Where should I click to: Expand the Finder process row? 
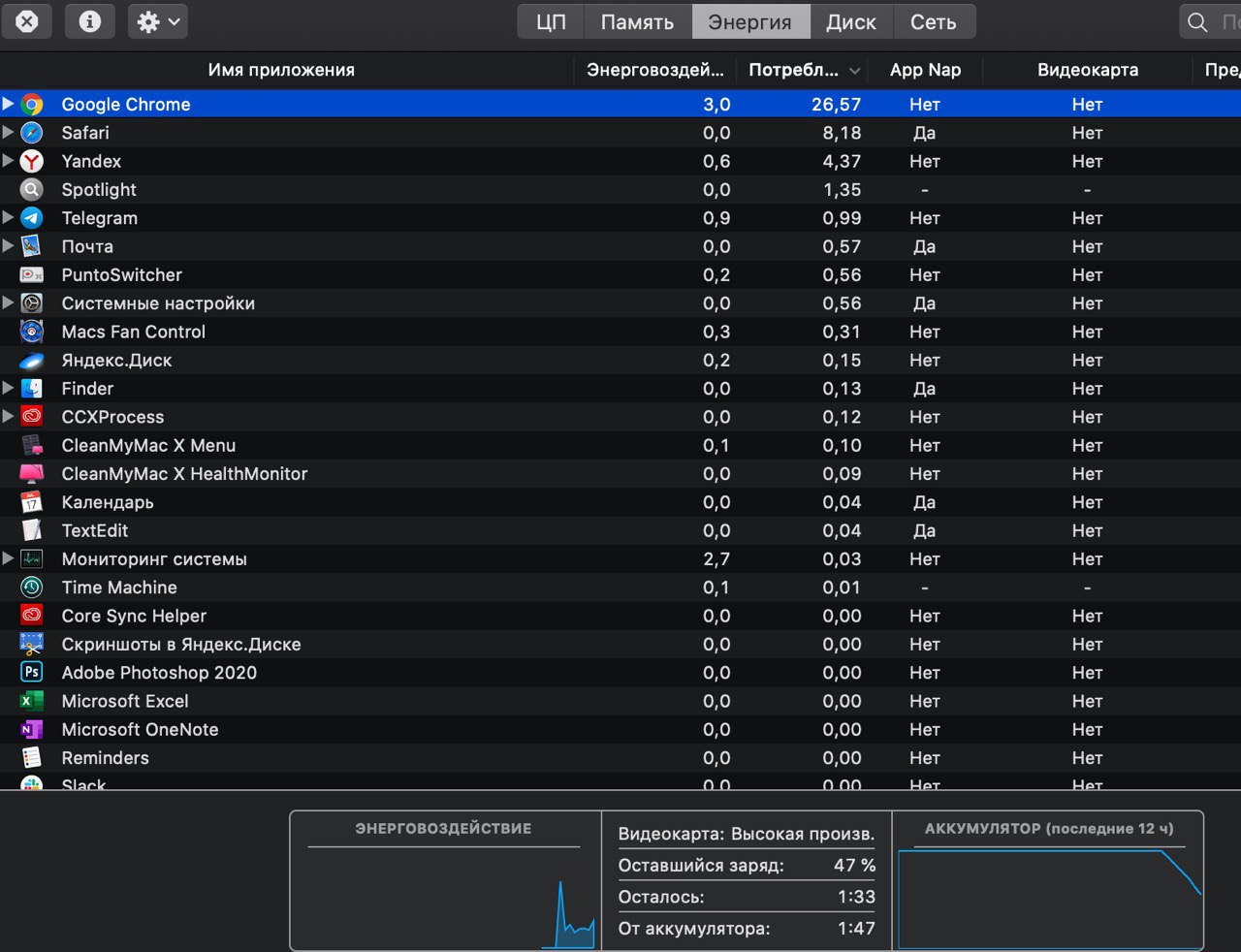pos(8,388)
